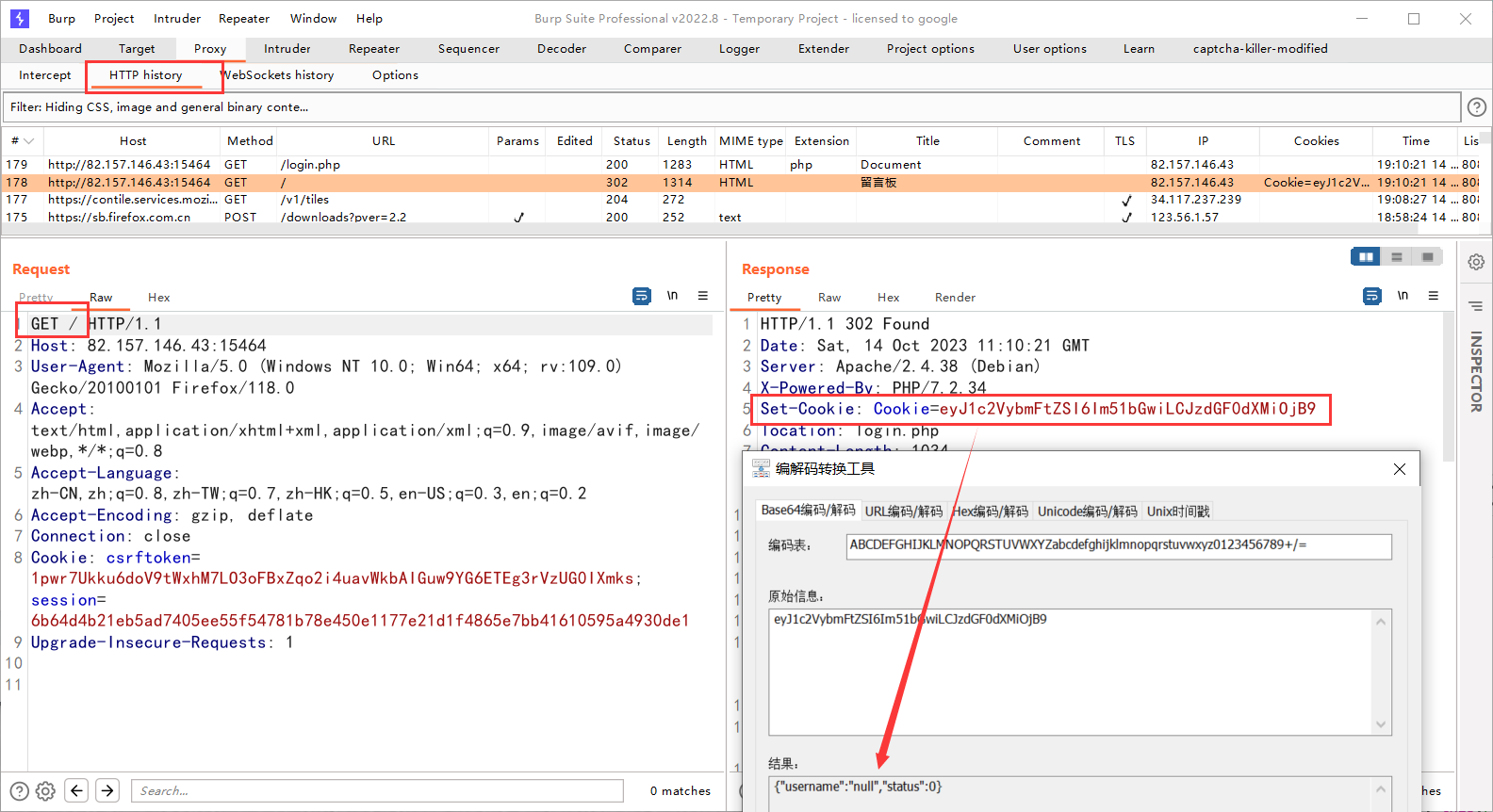Toggle Request message wrap lines icon

click(x=642, y=296)
